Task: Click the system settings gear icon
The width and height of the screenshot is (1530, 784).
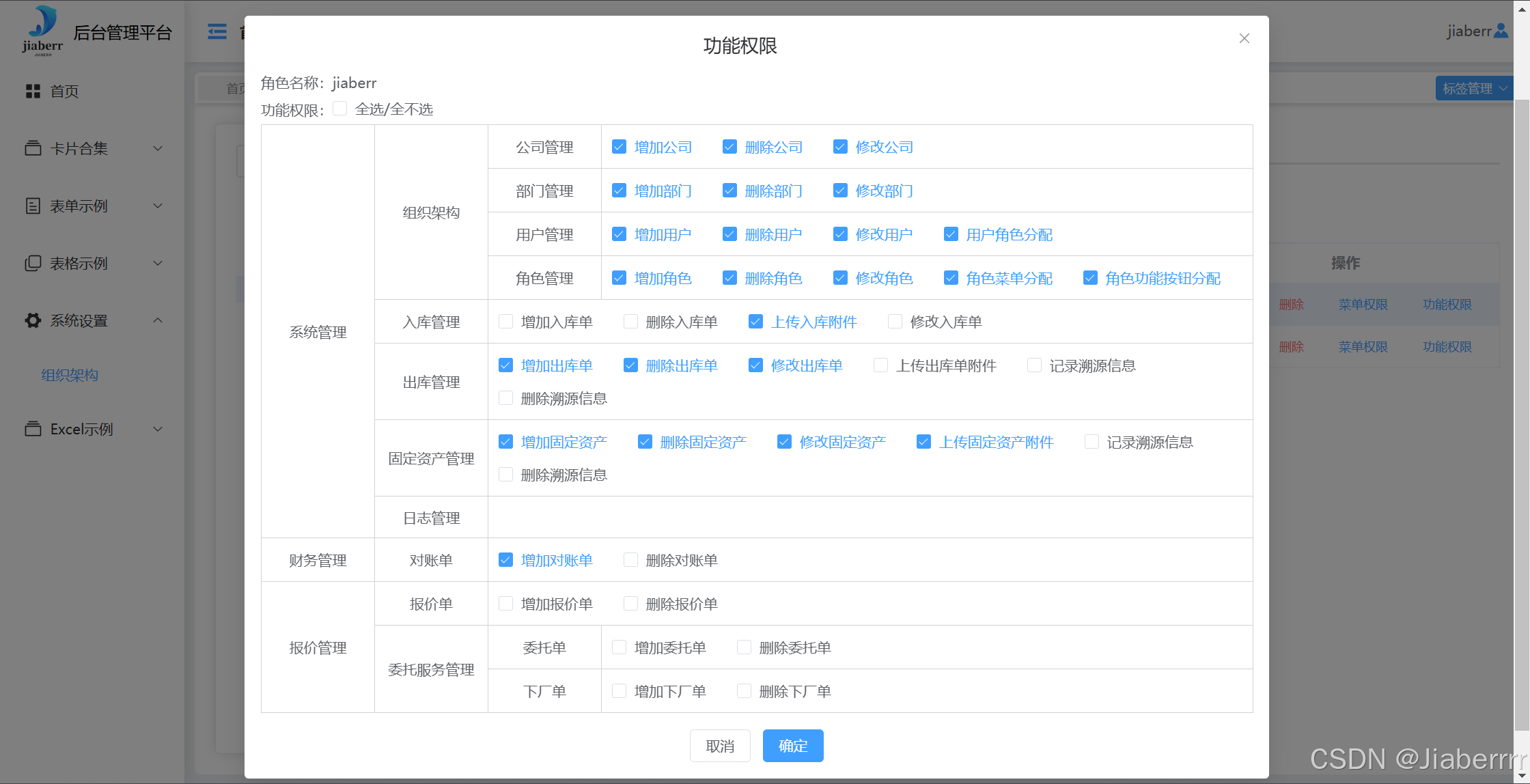Action: 33,320
